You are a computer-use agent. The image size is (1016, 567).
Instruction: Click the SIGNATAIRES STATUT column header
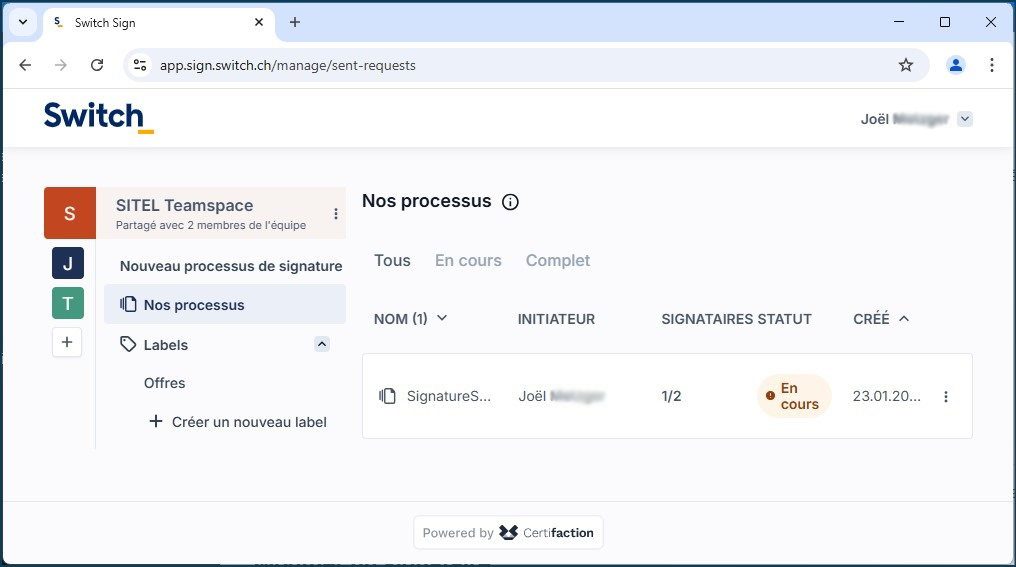(x=736, y=319)
